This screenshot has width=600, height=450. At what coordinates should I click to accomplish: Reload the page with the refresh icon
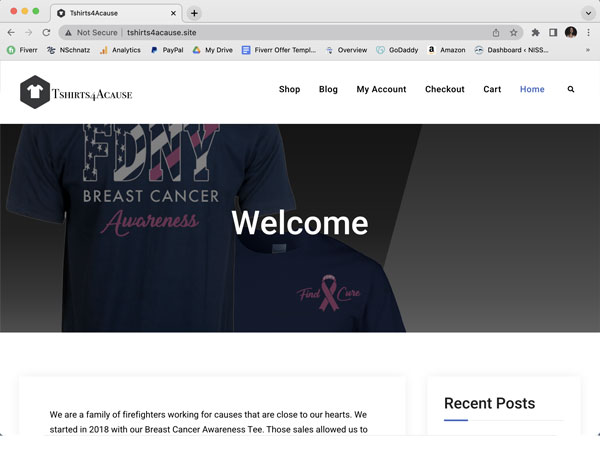(46, 32)
